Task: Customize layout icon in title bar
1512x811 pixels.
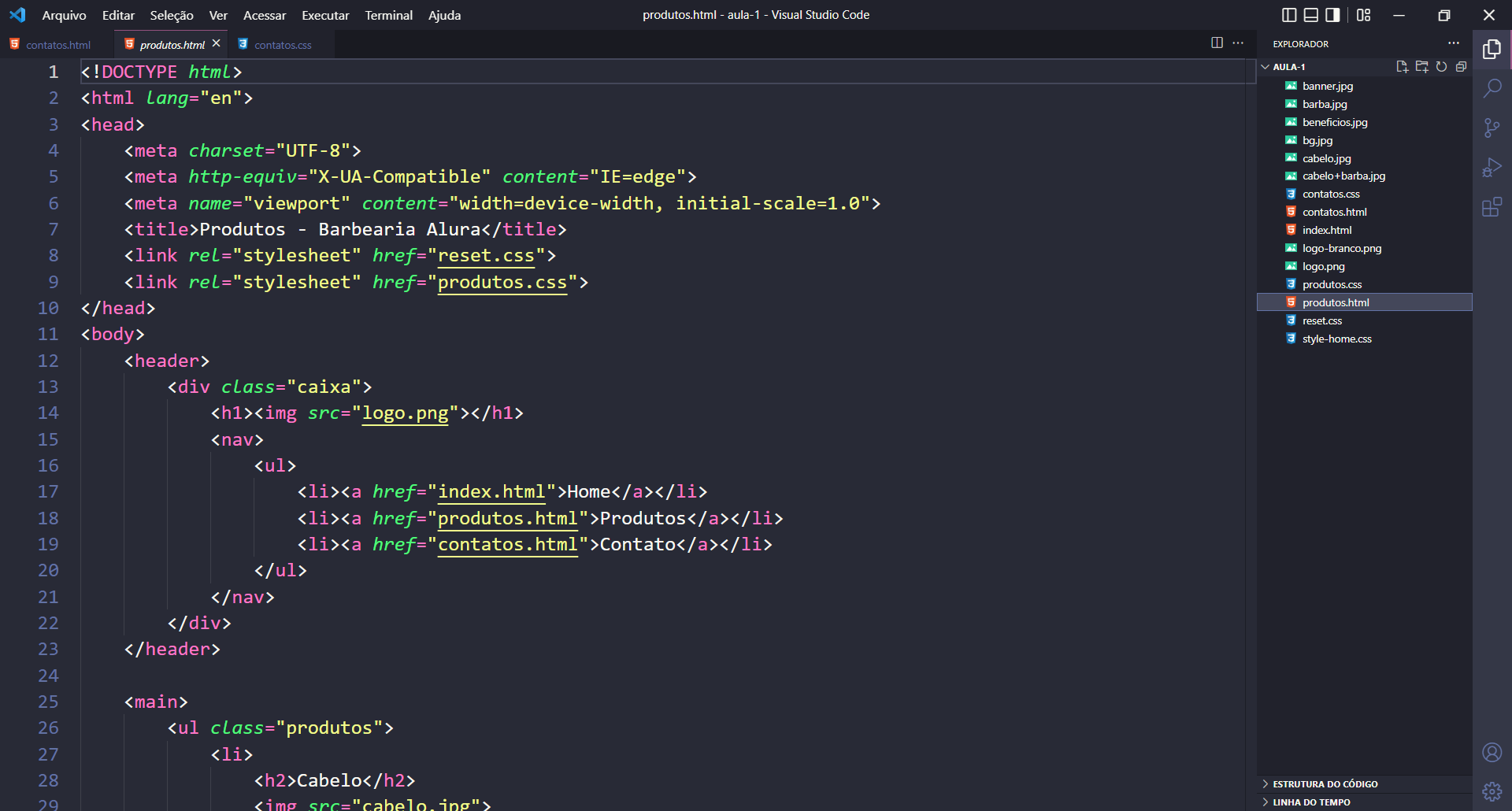Action: pos(1363,15)
